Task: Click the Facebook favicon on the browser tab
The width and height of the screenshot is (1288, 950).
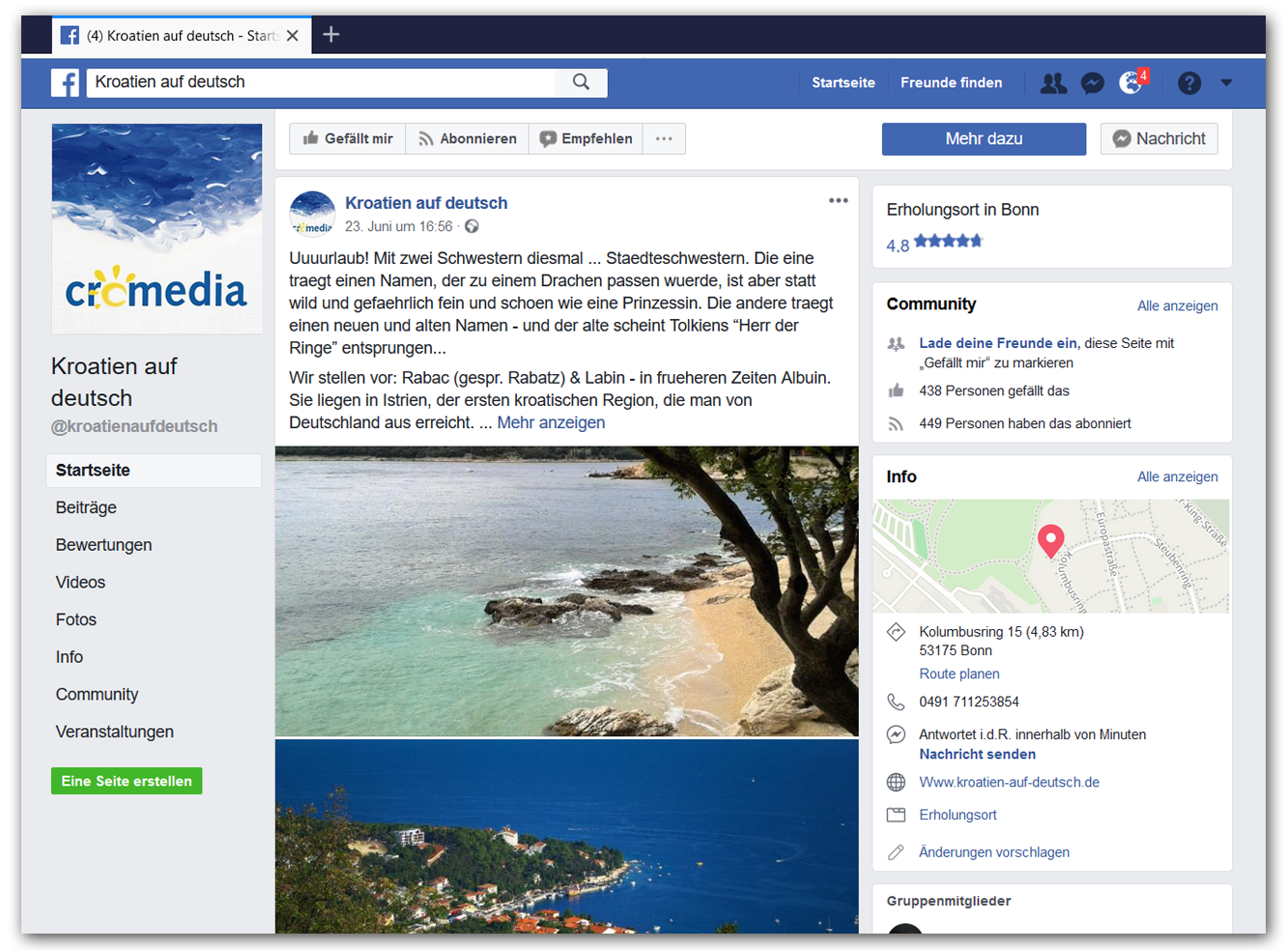Action: click(70, 36)
